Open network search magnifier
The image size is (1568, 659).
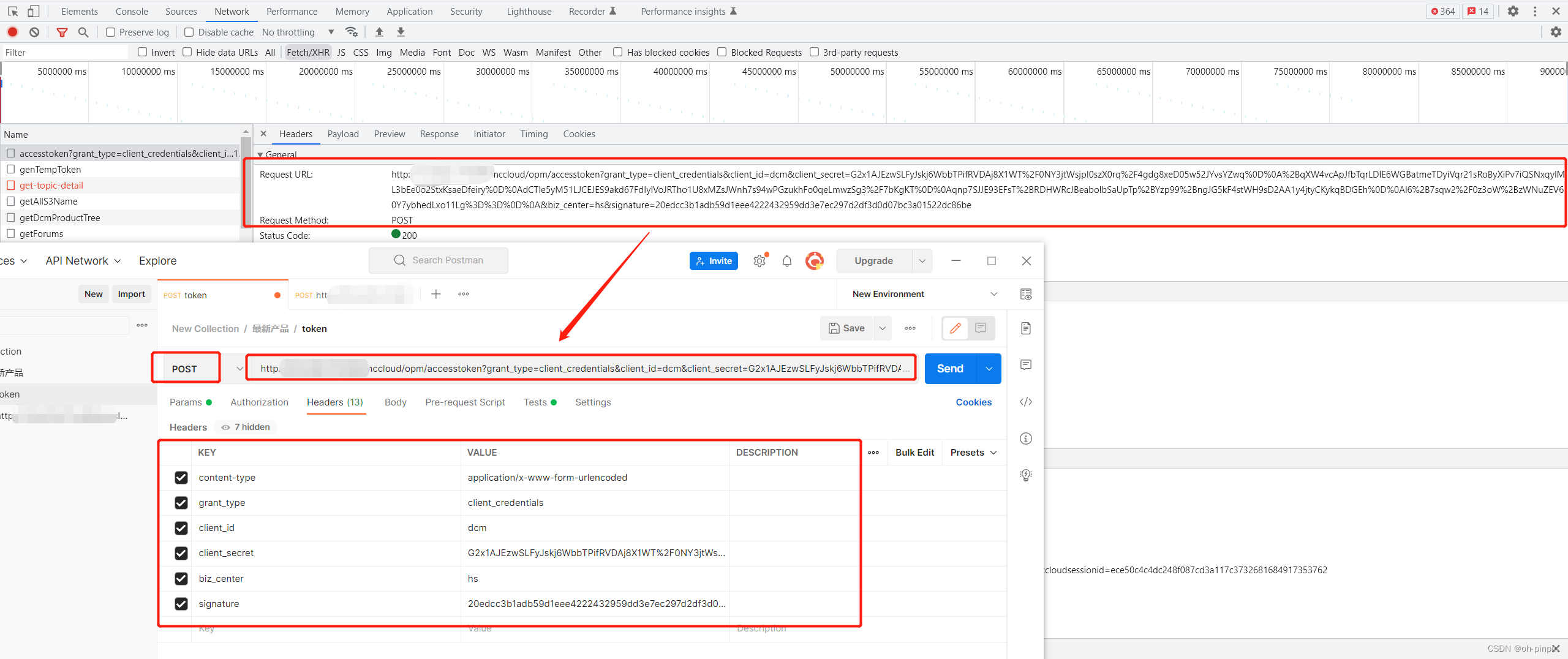coord(83,32)
